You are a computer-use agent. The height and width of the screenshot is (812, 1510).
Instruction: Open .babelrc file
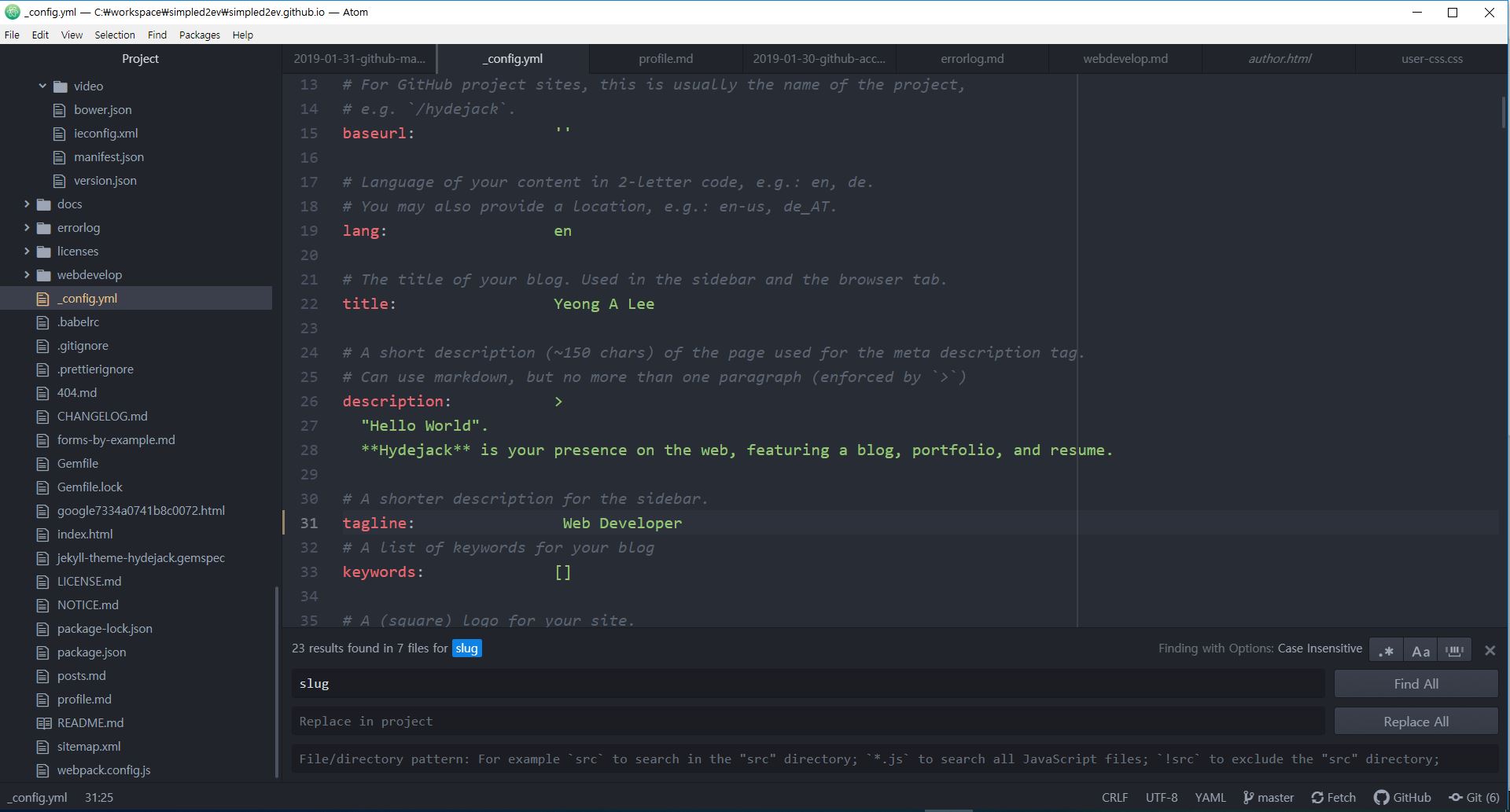pyautogui.click(x=78, y=321)
